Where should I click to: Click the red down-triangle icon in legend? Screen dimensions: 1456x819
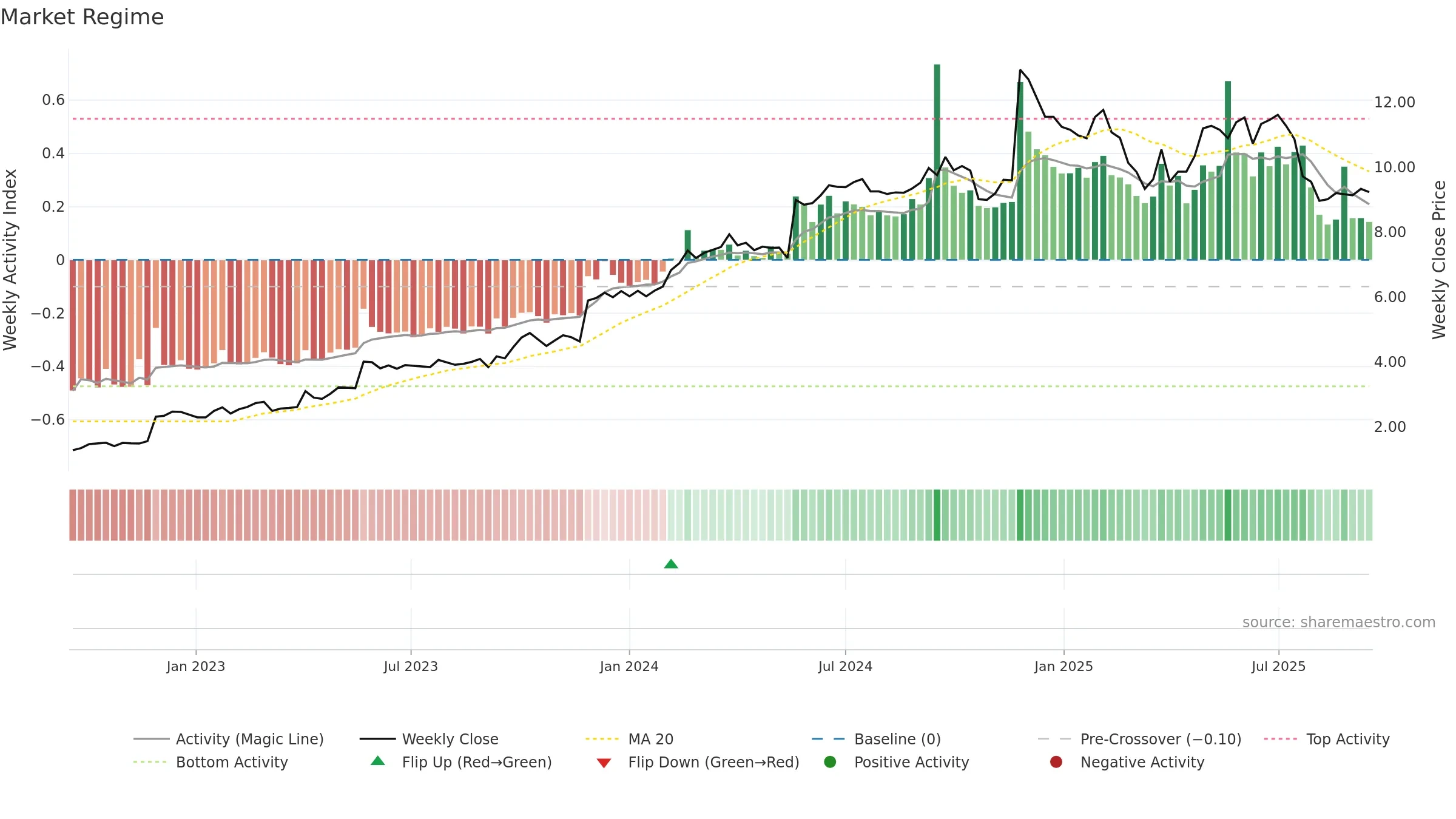[x=604, y=763]
